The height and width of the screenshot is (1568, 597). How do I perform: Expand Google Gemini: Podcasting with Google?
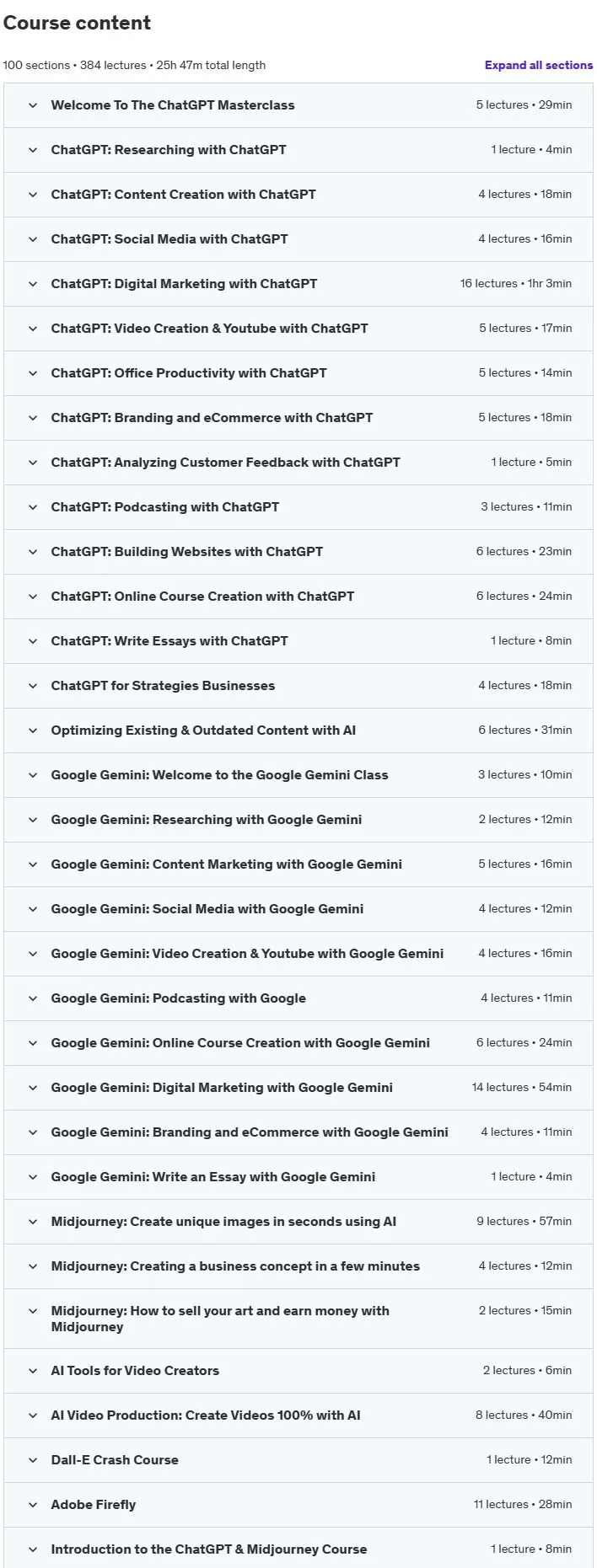tap(298, 998)
